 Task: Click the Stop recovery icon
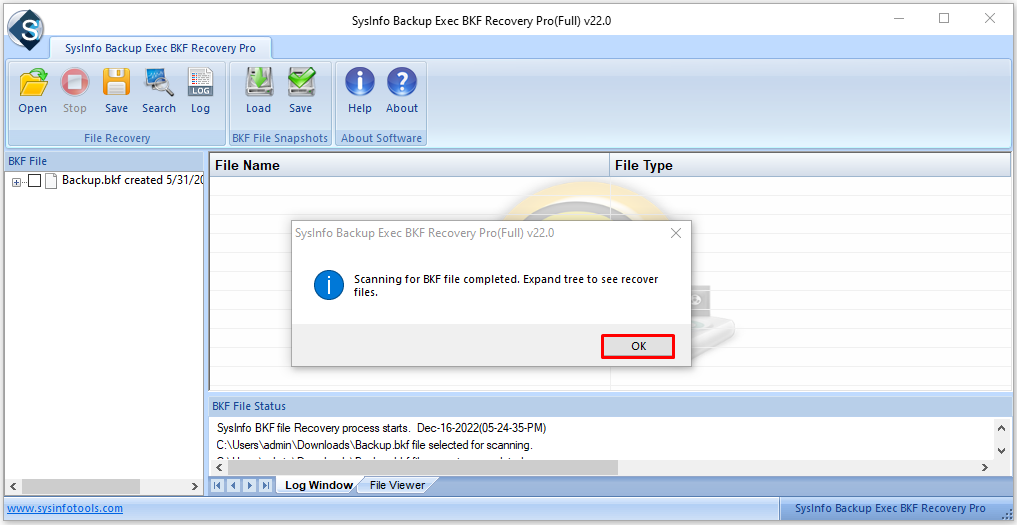coord(75,92)
